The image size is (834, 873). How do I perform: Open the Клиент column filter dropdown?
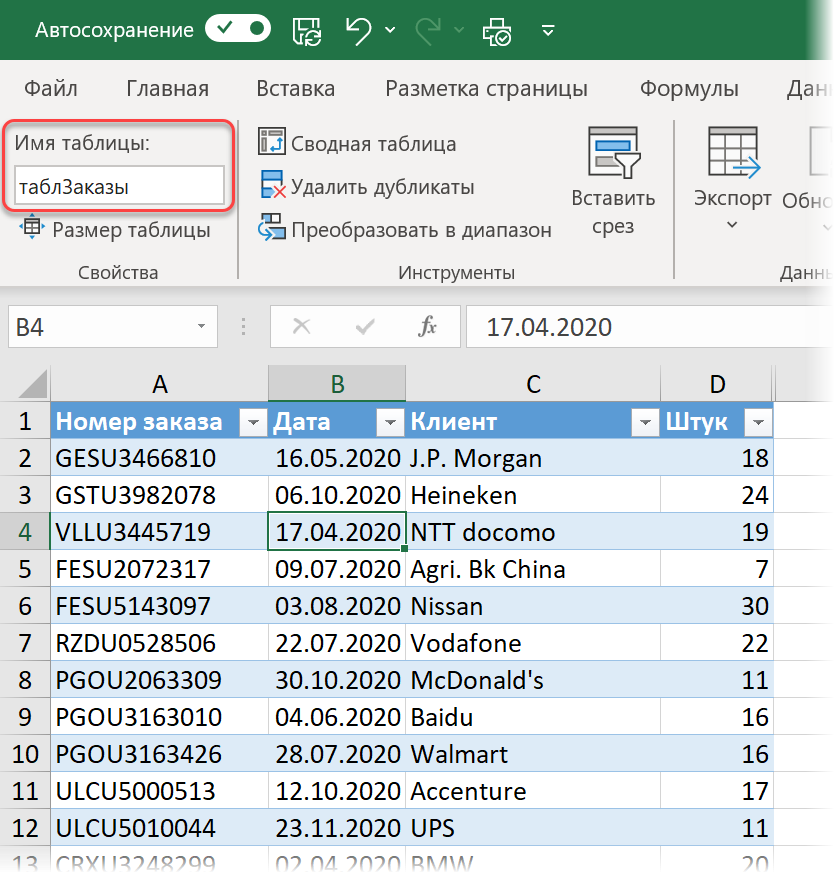tap(645, 422)
